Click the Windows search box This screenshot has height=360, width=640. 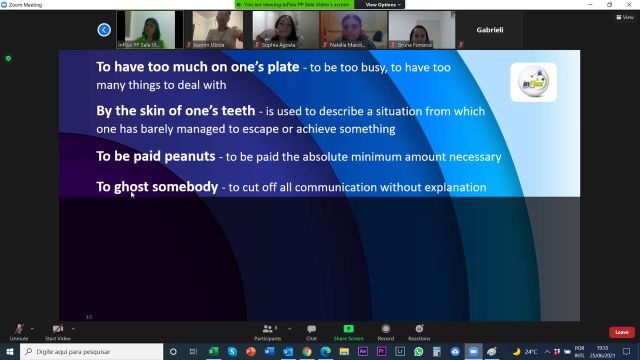91,351
